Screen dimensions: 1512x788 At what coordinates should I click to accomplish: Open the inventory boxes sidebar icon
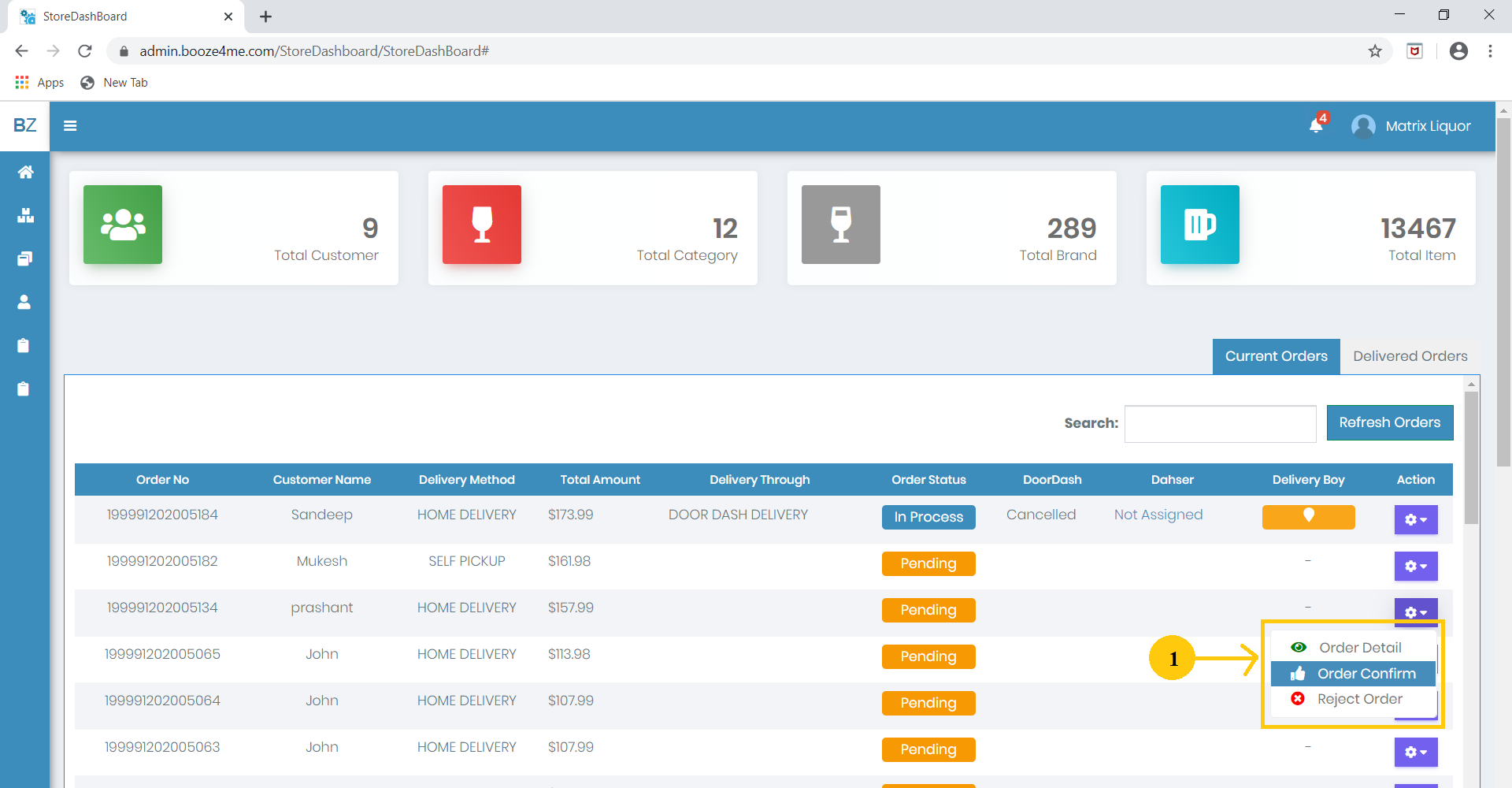[25, 215]
